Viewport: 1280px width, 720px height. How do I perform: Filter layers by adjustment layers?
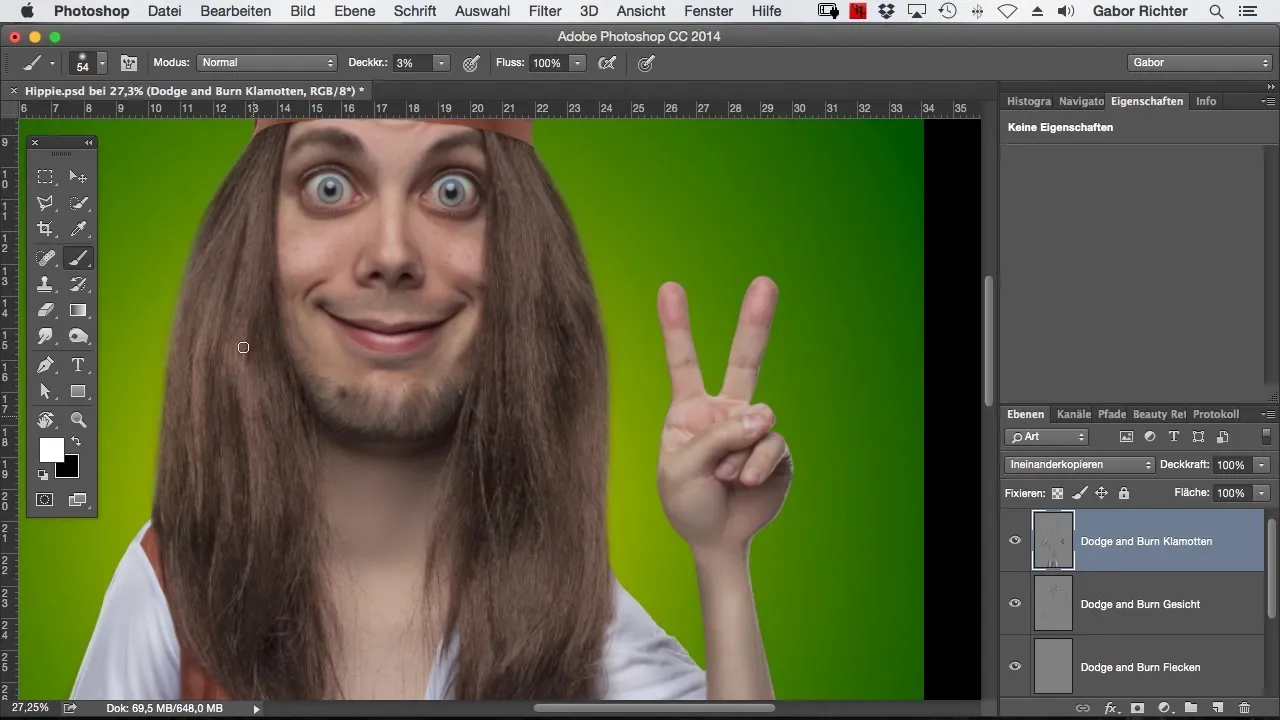click(1150, 437)
